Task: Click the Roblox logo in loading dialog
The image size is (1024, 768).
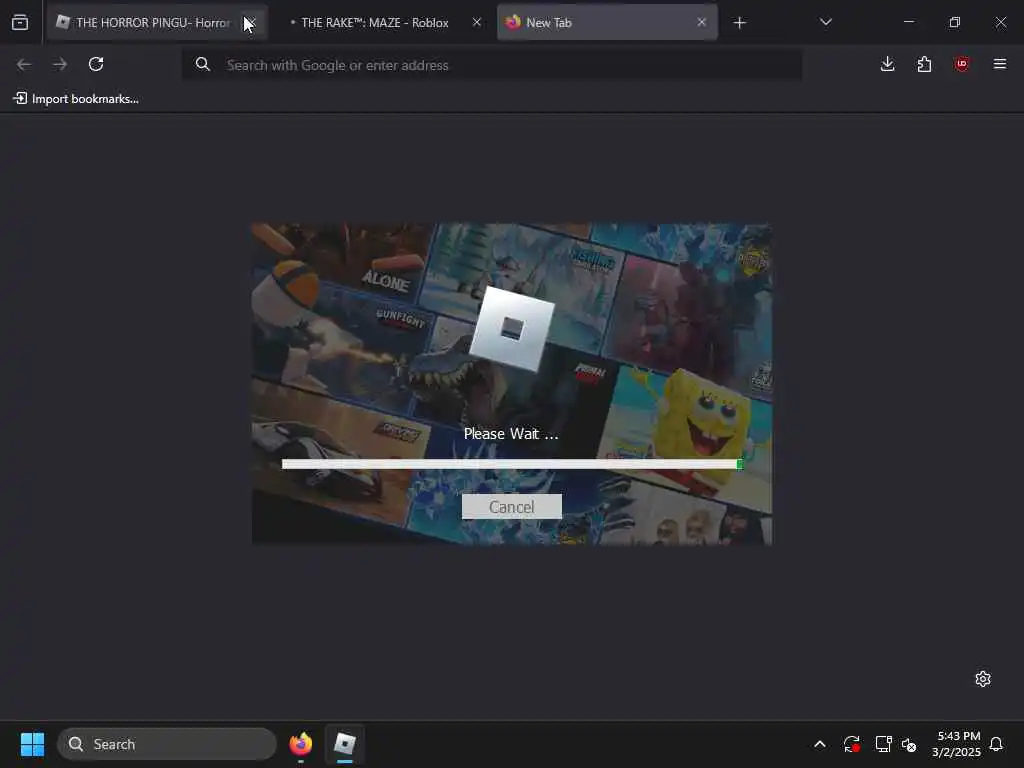Action: (x=511, y=329)
